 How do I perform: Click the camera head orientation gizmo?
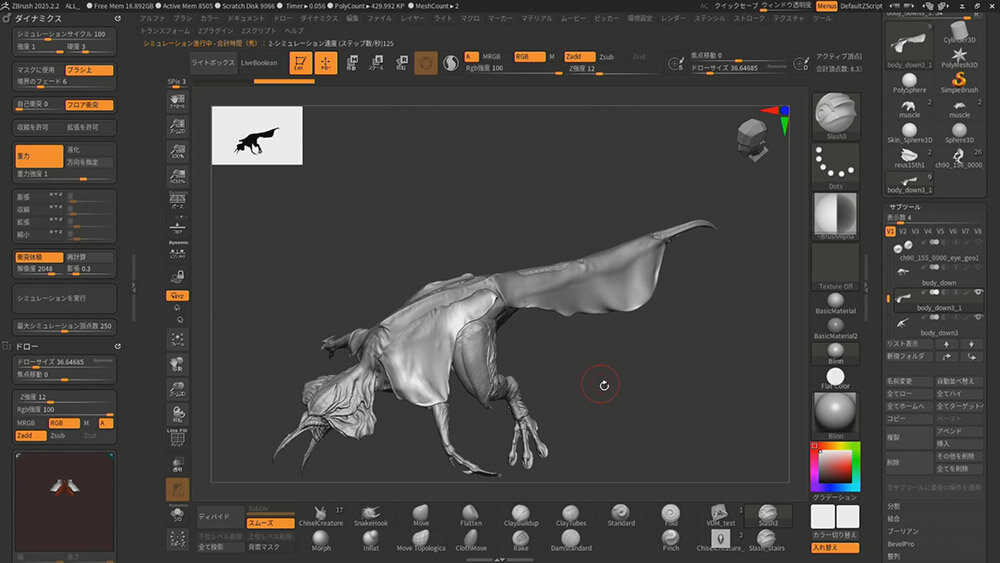[x=753, y=139]
